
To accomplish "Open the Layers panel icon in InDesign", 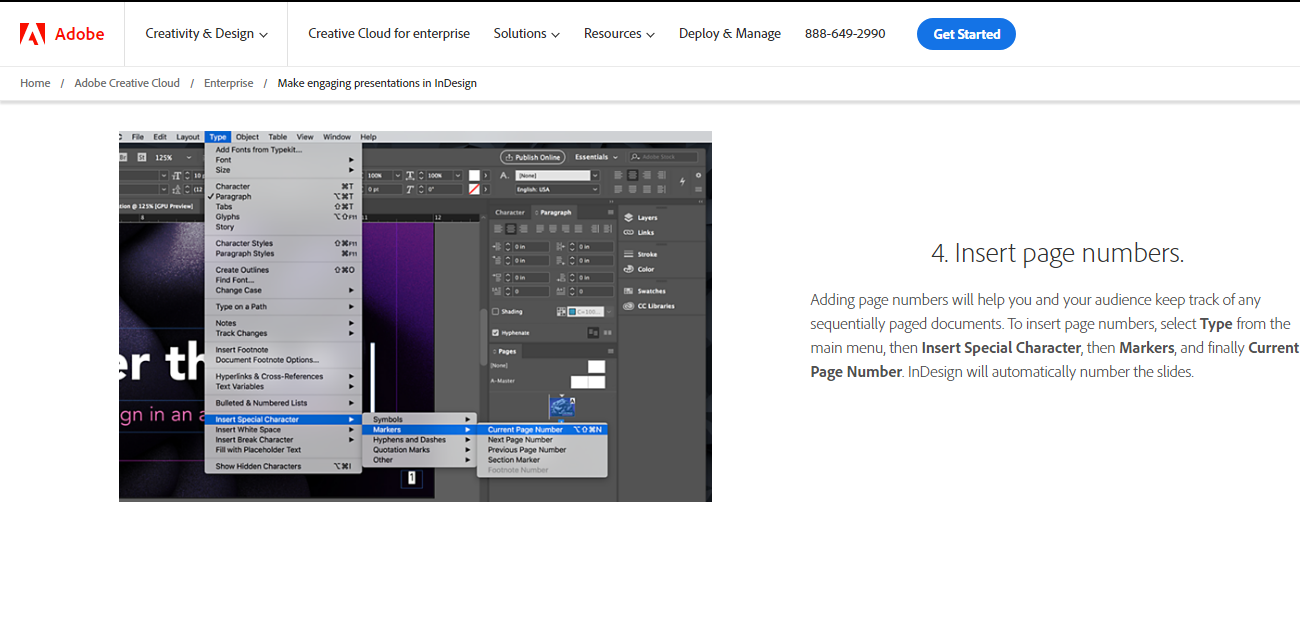I will pyautogui.click(x=627, y=217).
